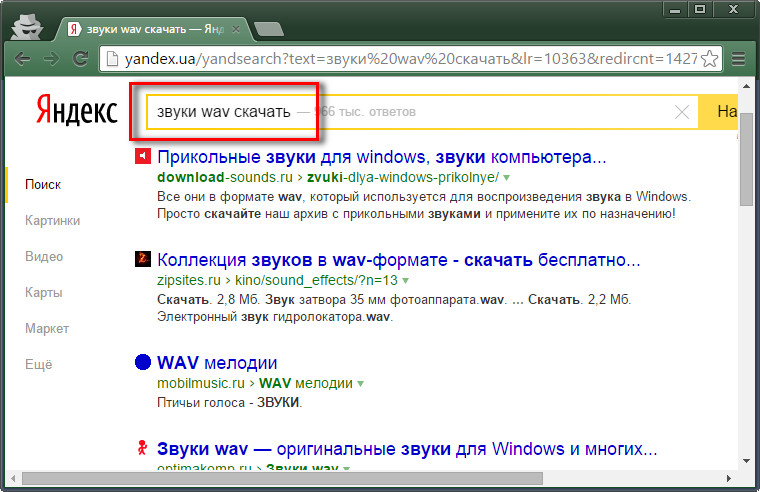Click the vertical scrollbar down arrow
This screenshot has height=492, width=760.
tap(746, 461)
